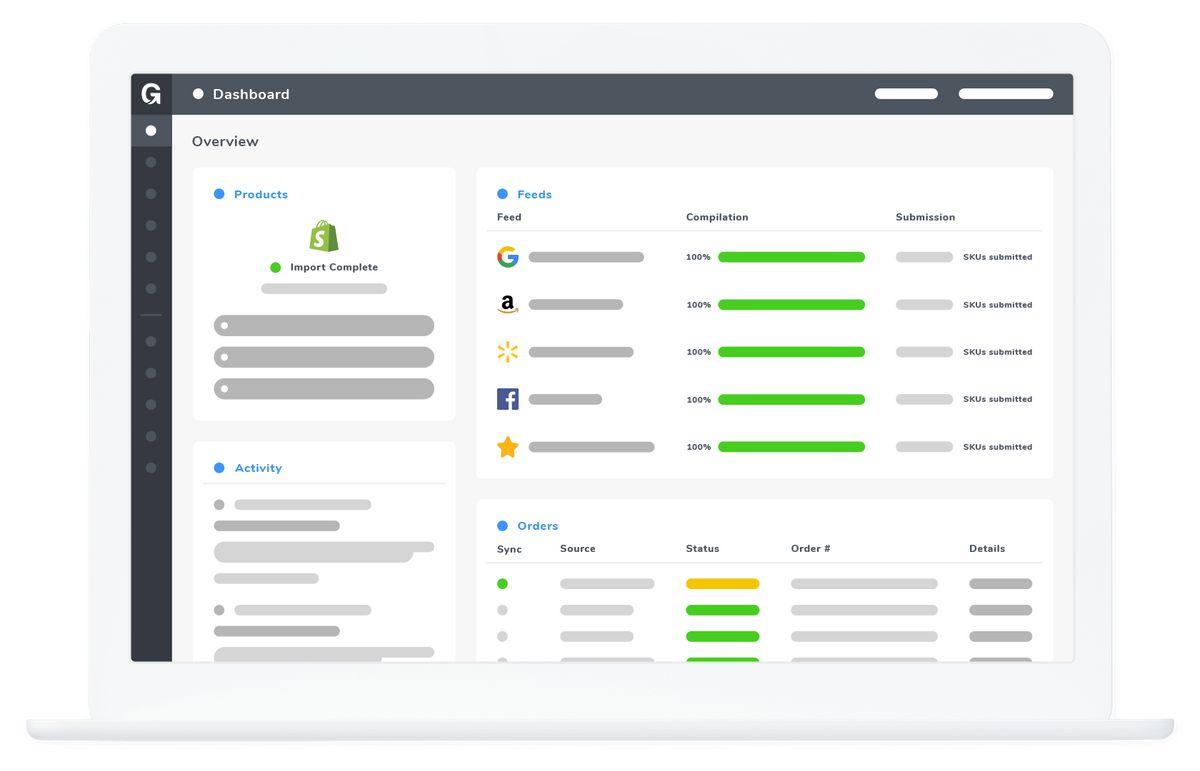Select the Facebook feed icon
Screen dimensions: 1200x771
[x=508, y=399]
